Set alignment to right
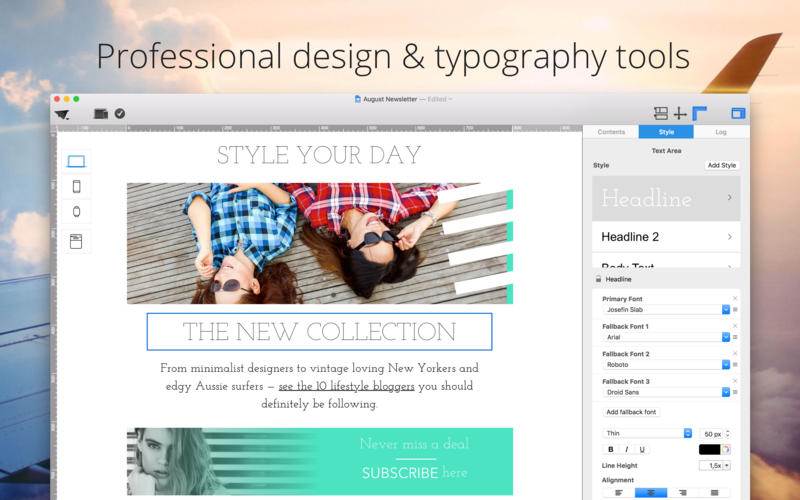Screen dimensions: 800x500 coord(683,493)
